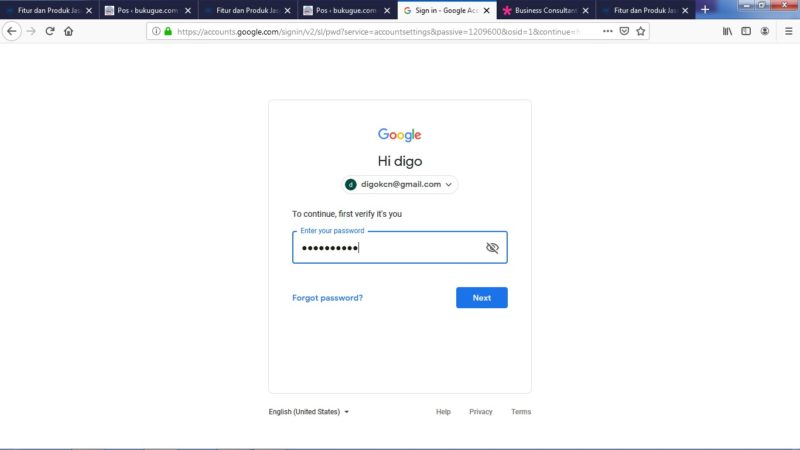Open the Privacy link

point(481,412)
